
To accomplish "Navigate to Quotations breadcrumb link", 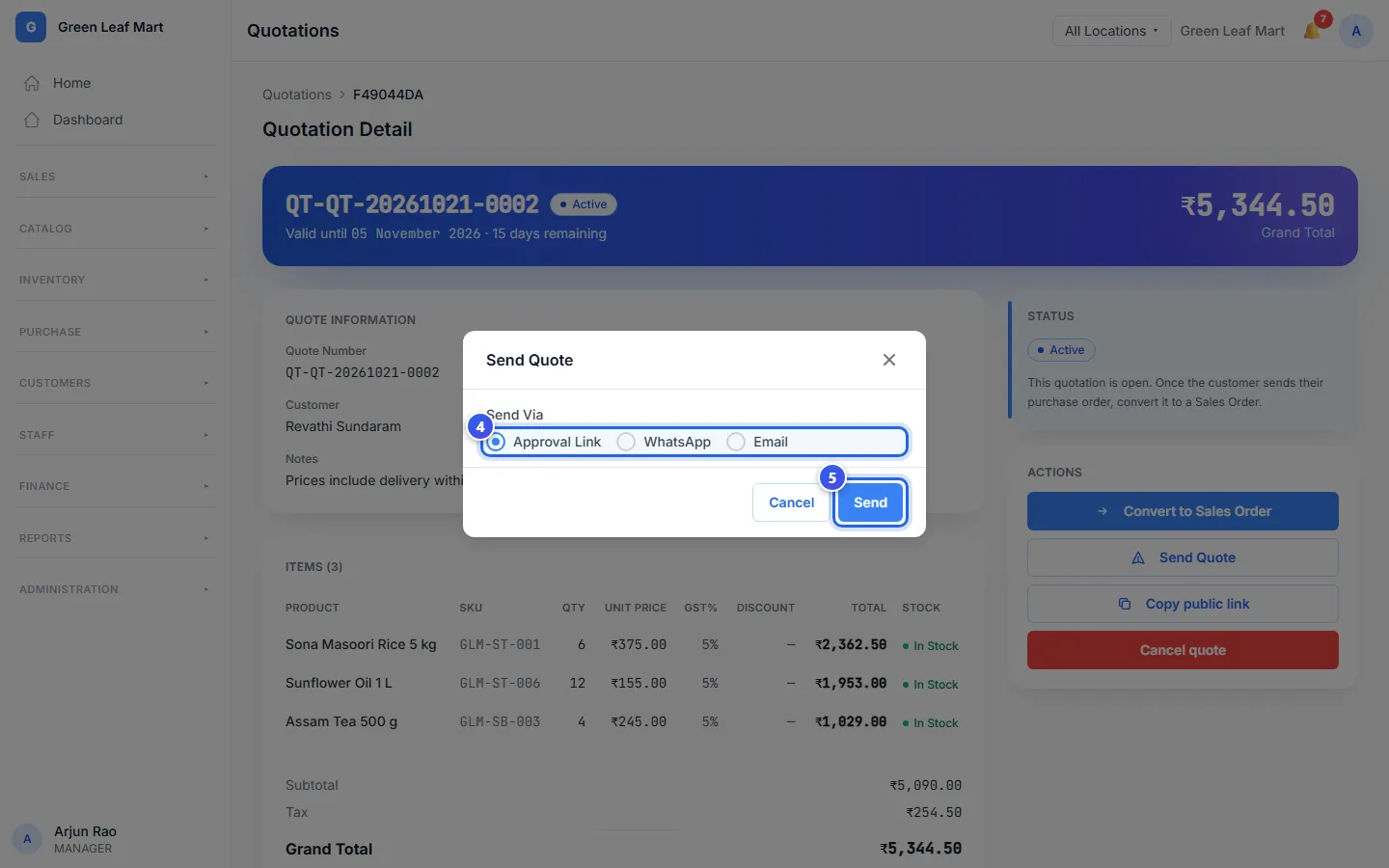I will pyautogui.click(x=297, y=95).
